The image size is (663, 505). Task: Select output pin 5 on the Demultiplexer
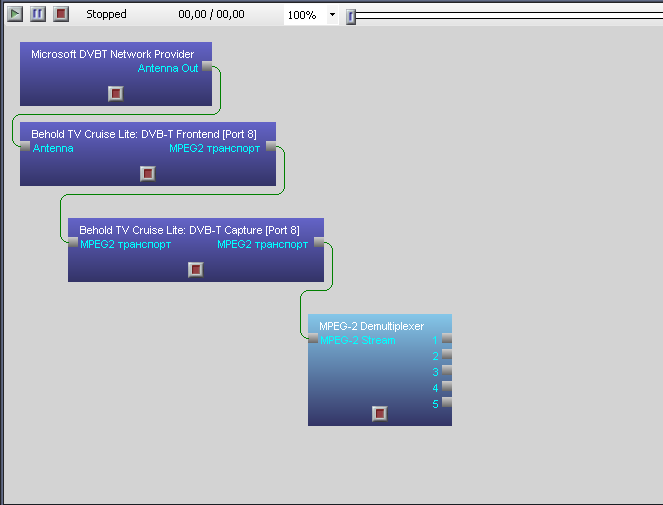coord(446,403)
